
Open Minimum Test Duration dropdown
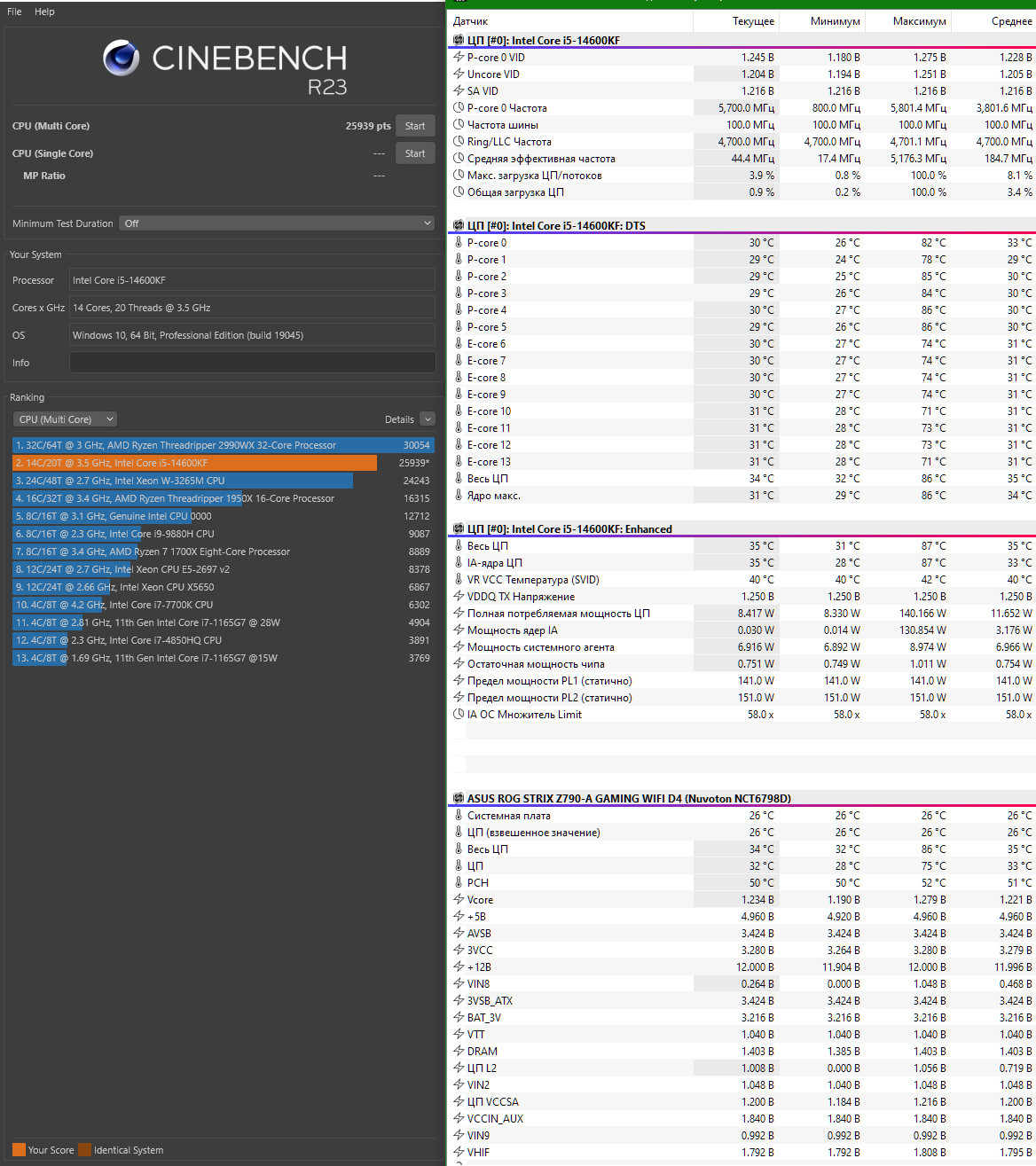277,223
